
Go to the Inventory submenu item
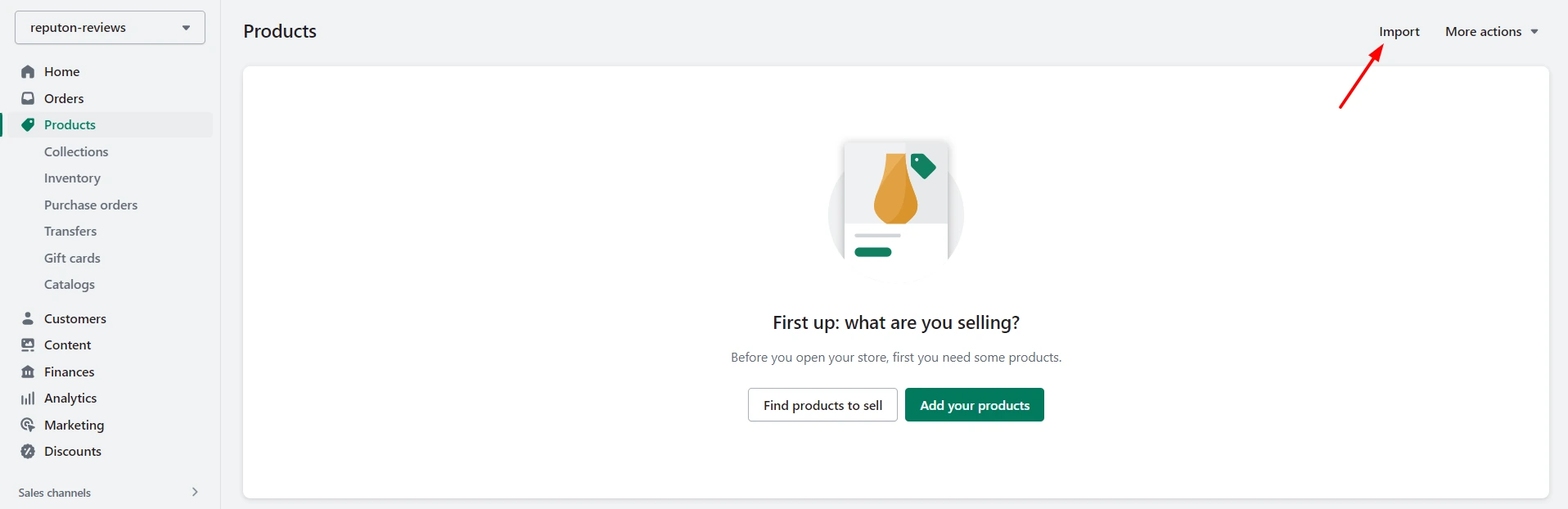(72, 178)
